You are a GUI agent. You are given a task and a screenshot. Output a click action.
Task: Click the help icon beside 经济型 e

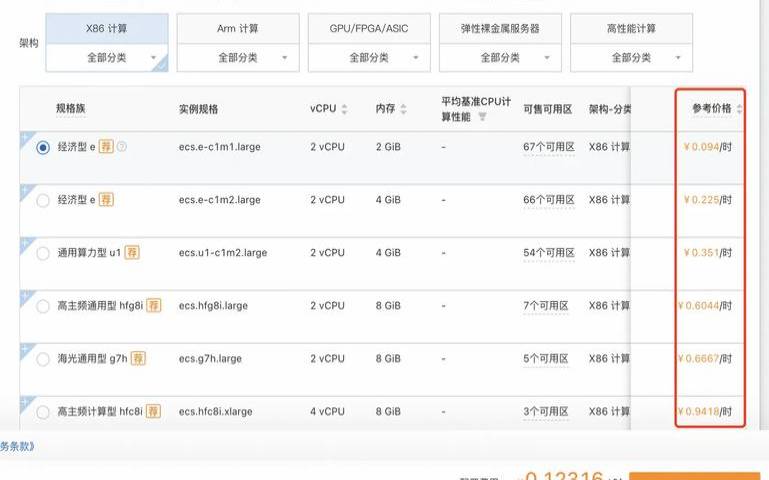click(x=122, y=147)
